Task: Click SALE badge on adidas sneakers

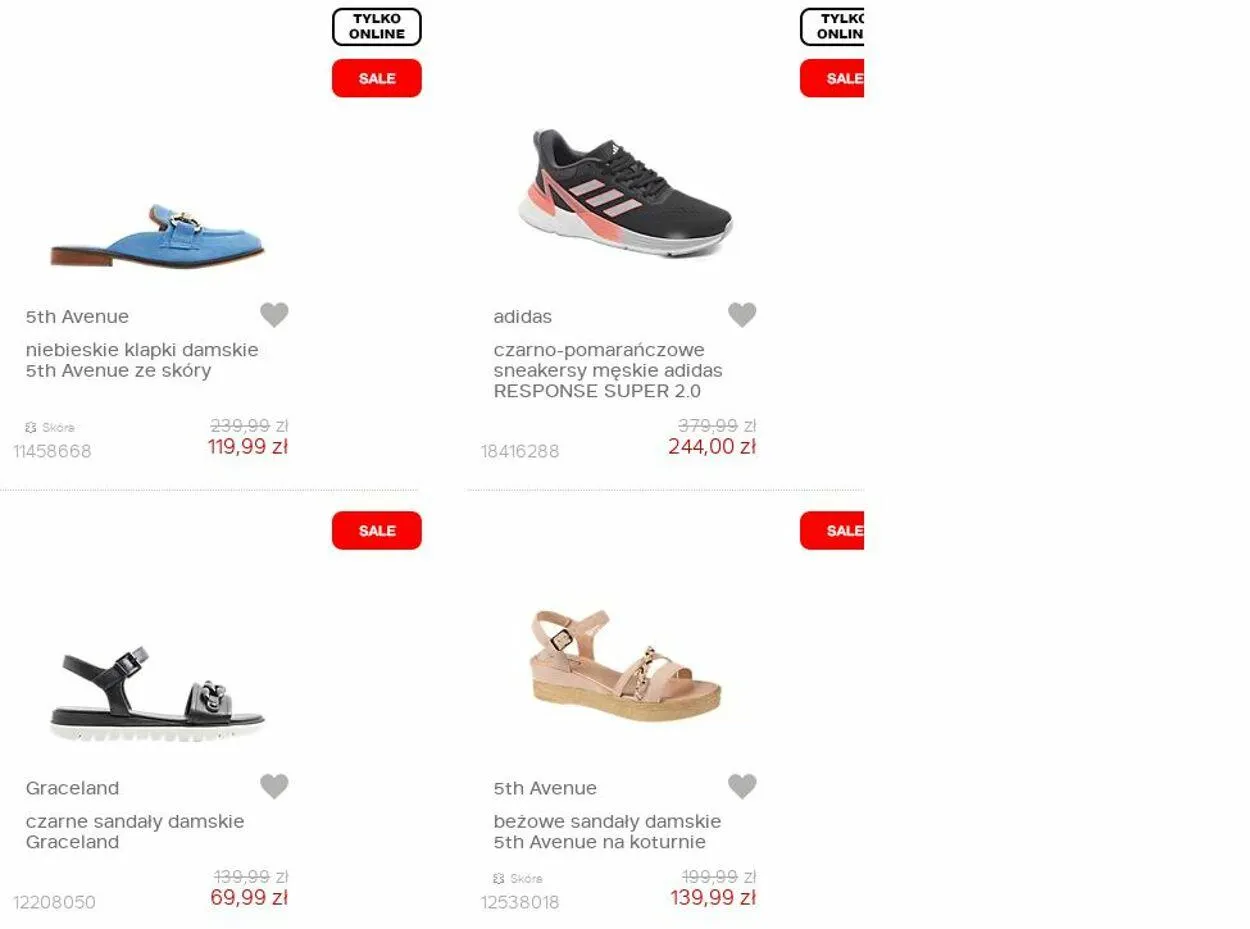Action: (832, 78)
